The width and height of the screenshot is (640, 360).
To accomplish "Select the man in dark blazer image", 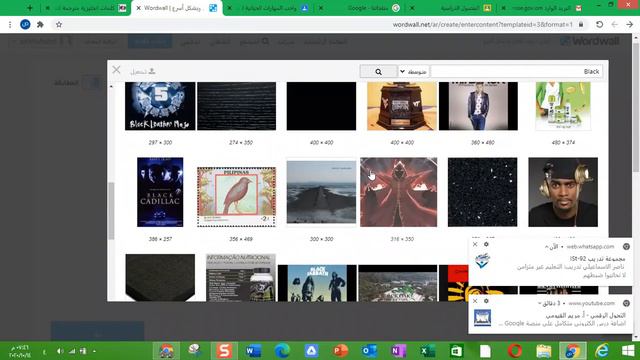I will [x=478, y=106].
